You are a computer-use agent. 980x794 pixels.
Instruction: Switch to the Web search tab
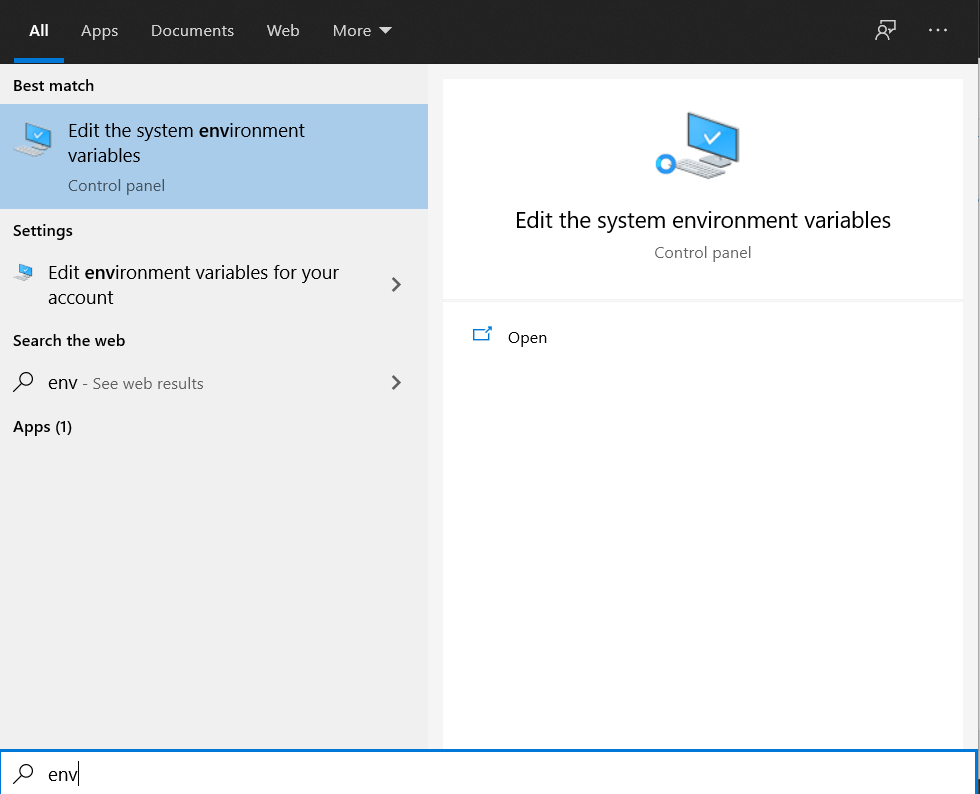point(283,31)
